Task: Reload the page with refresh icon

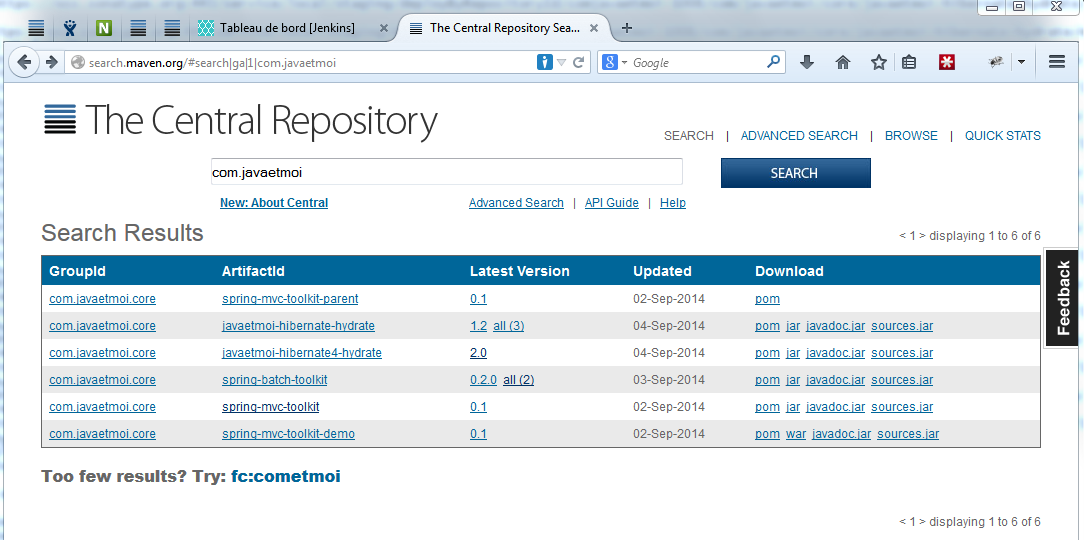Action: pos(579,62)
